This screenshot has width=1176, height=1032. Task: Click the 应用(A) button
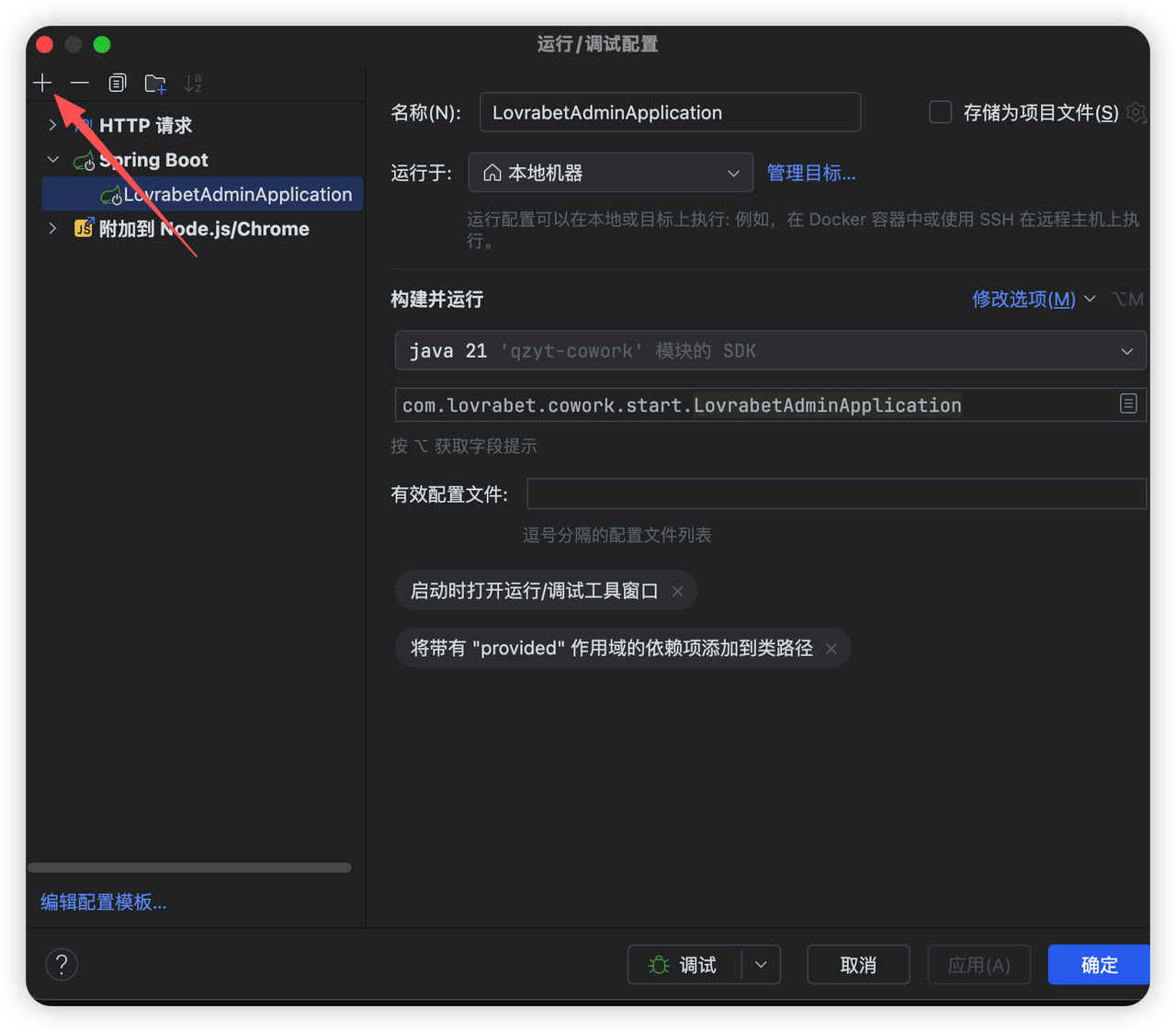(979, 965)
